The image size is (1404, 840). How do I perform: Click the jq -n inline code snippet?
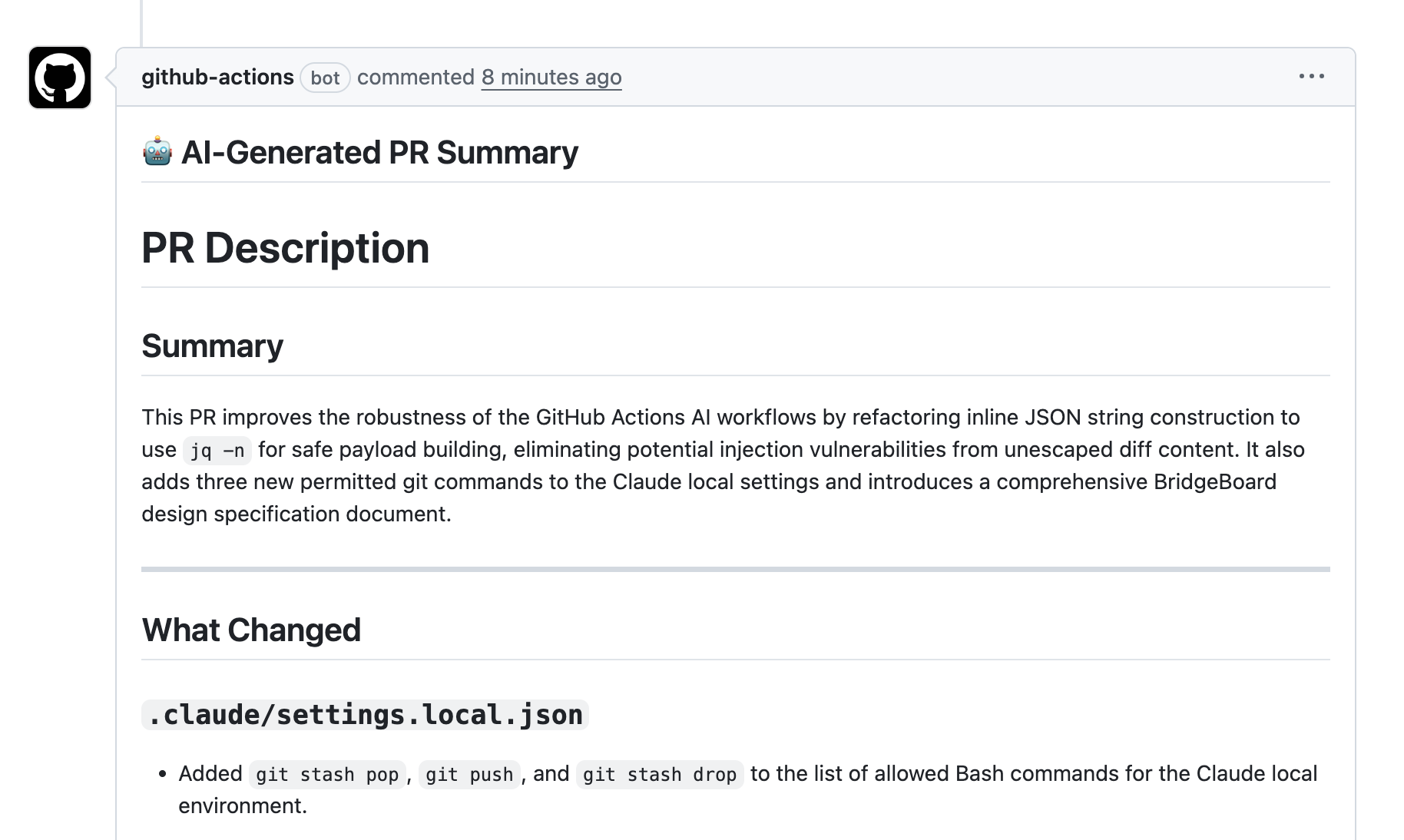coord(217,451)
